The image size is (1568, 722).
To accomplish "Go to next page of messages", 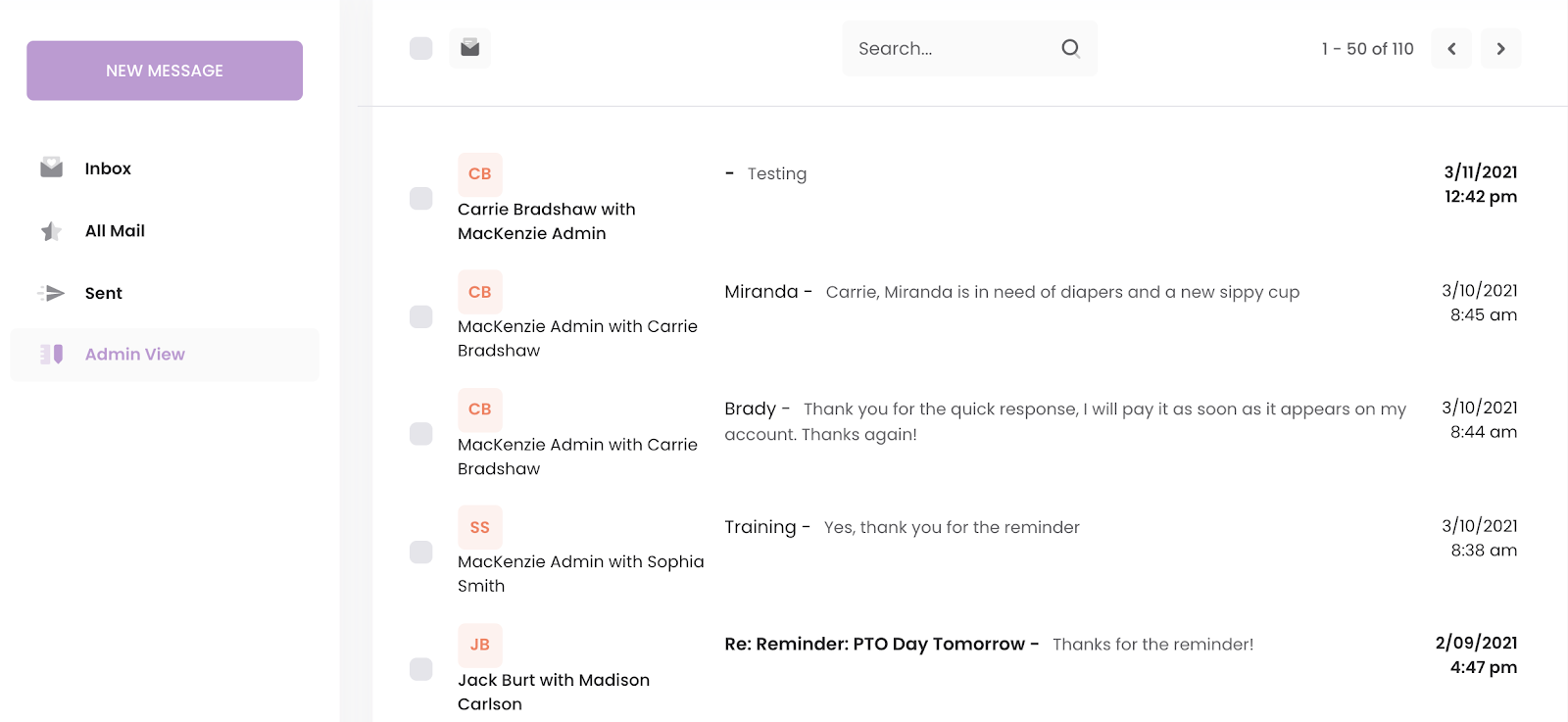I will click(1500, 49).
